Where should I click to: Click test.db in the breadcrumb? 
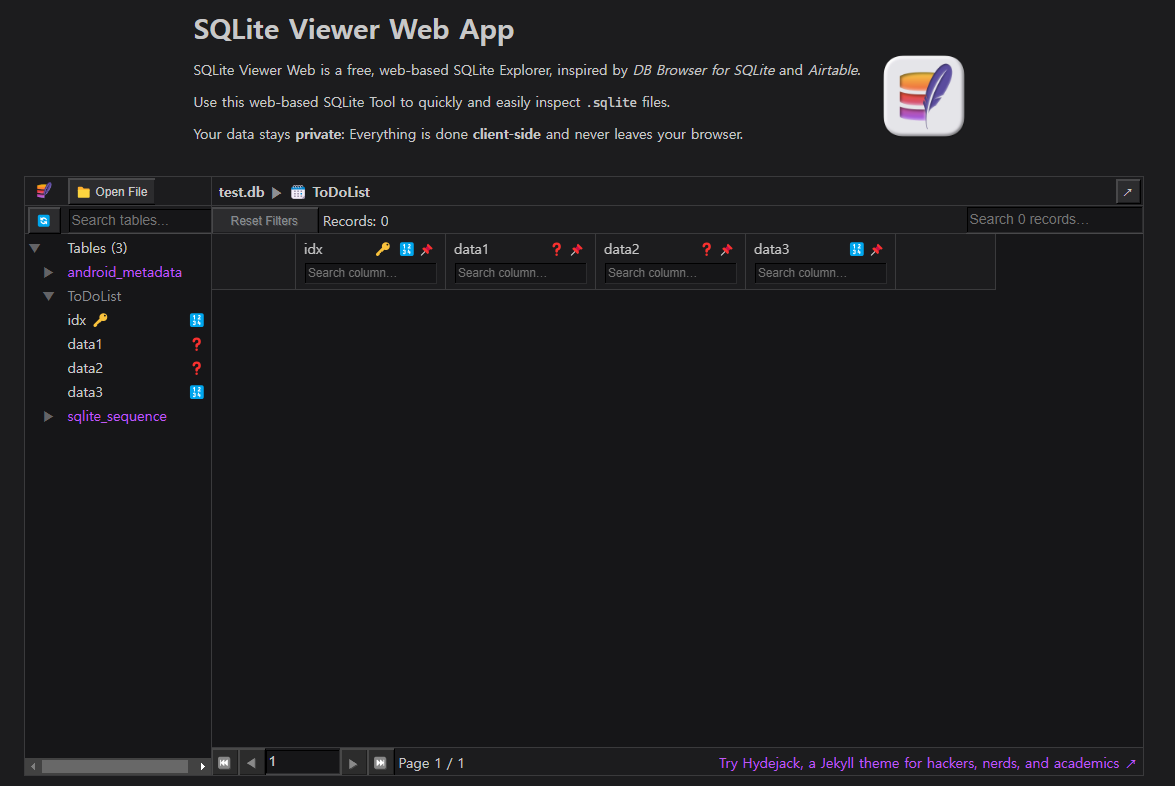click(x=241, y=192)
